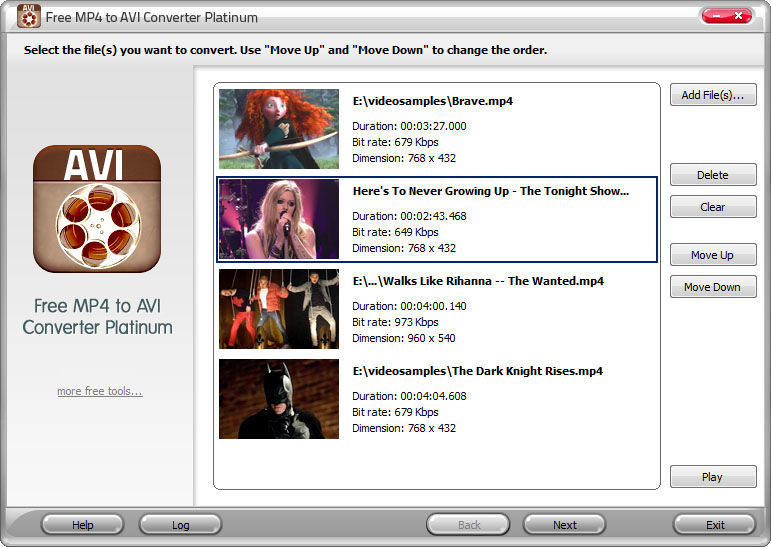Image resolution: width=771 pixels, height=547 pixels.
Task: Open the Help page
Action: [83, 525]
